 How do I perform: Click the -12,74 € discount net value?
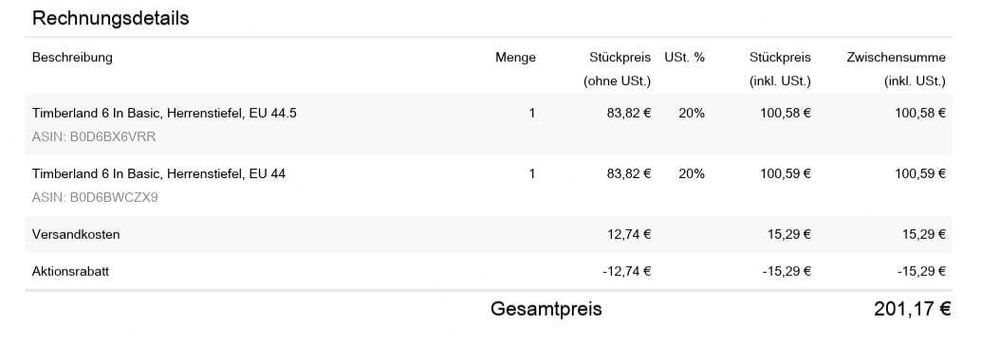pyautogui.click(x=626, y=272)
